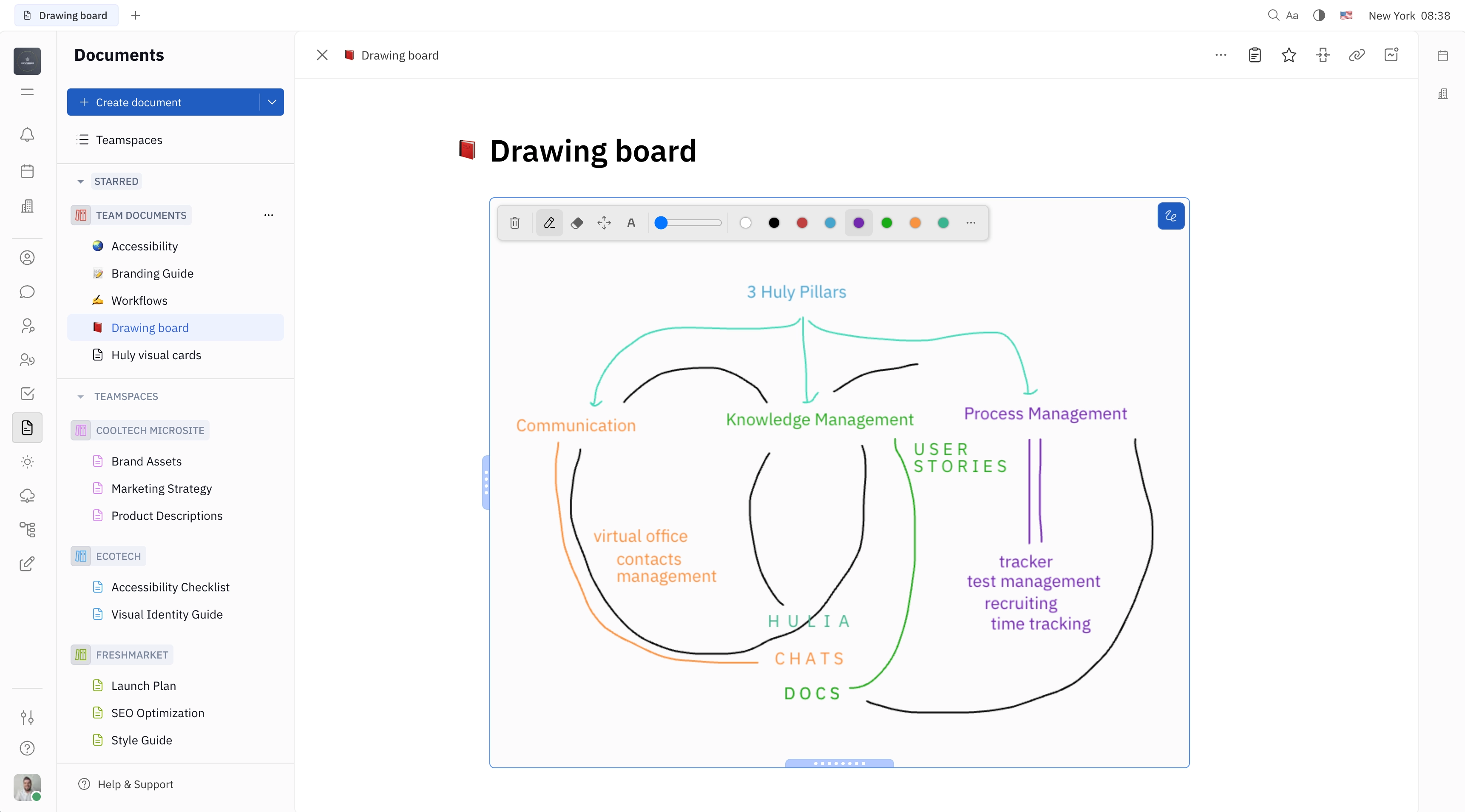Activate the Move tool in drawing toolbar
The height and width of the screenshot is (812, 1465).
click(x=603, y=223)
